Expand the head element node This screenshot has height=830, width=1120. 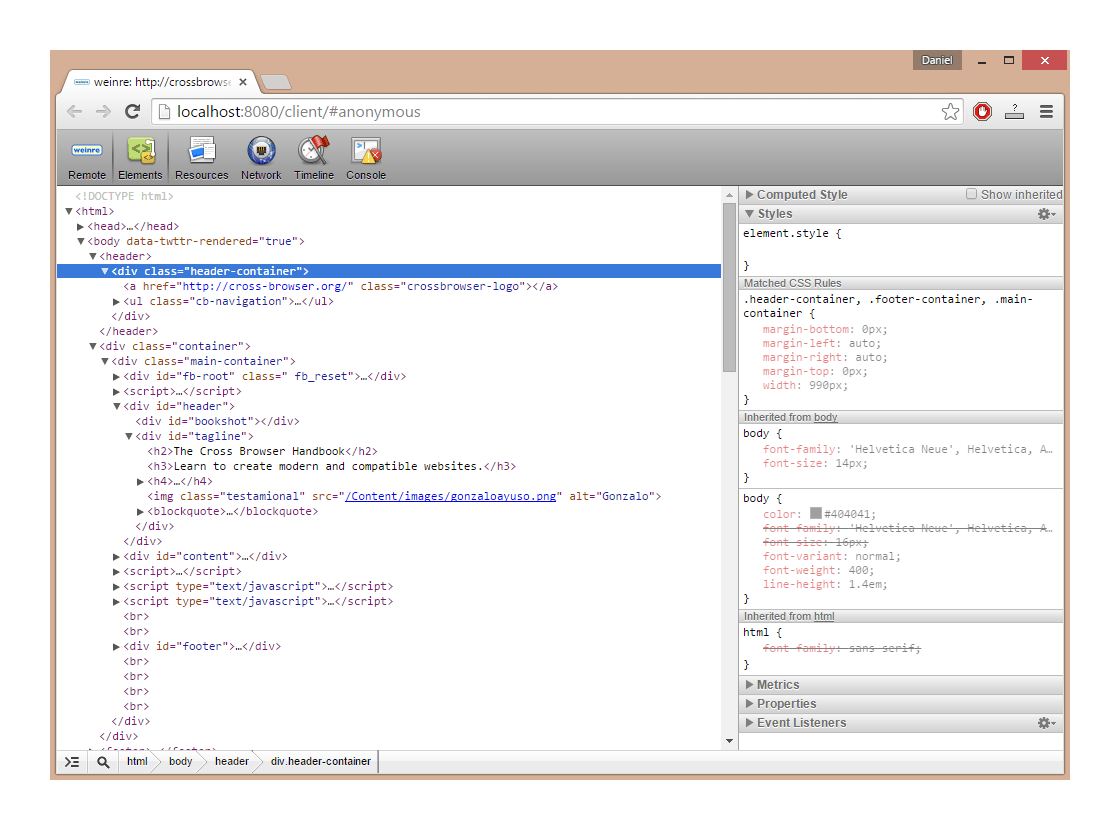[81, 227]
